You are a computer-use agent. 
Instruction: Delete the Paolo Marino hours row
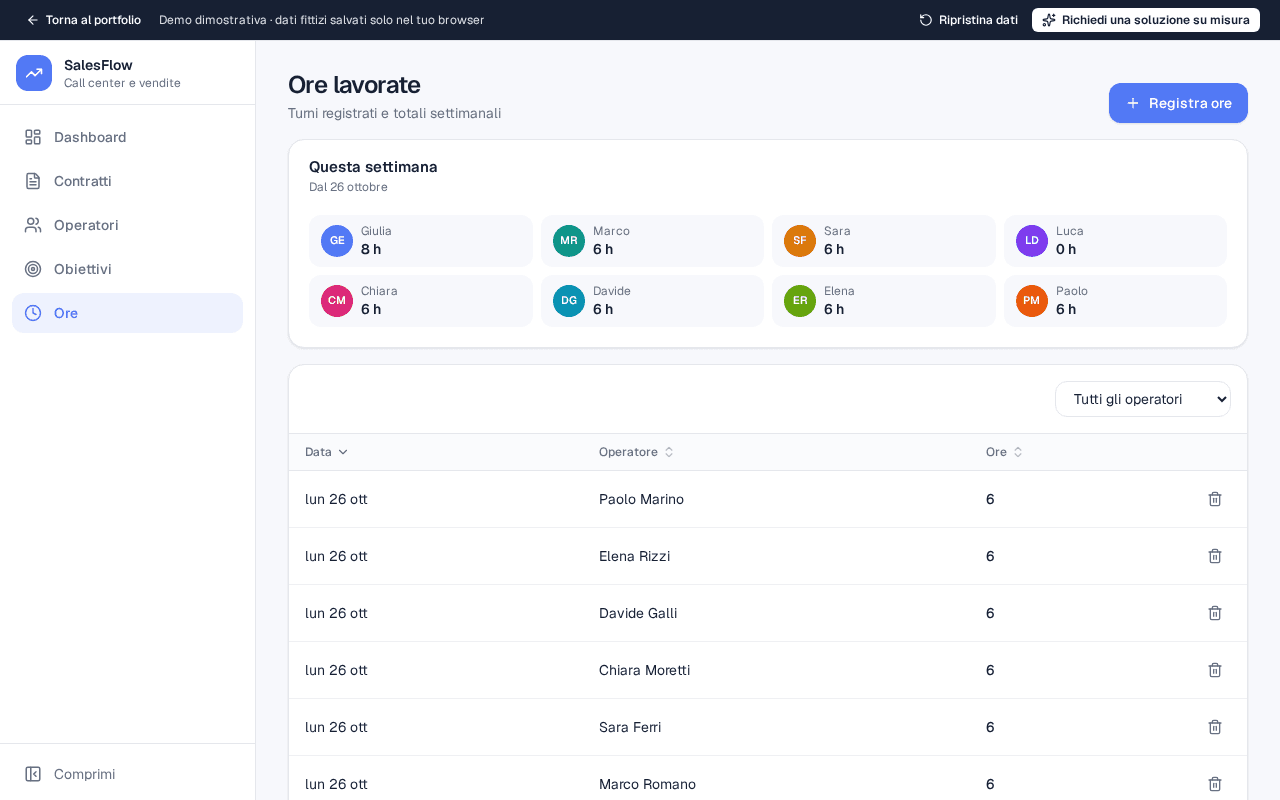click(x=1215, y=499)
